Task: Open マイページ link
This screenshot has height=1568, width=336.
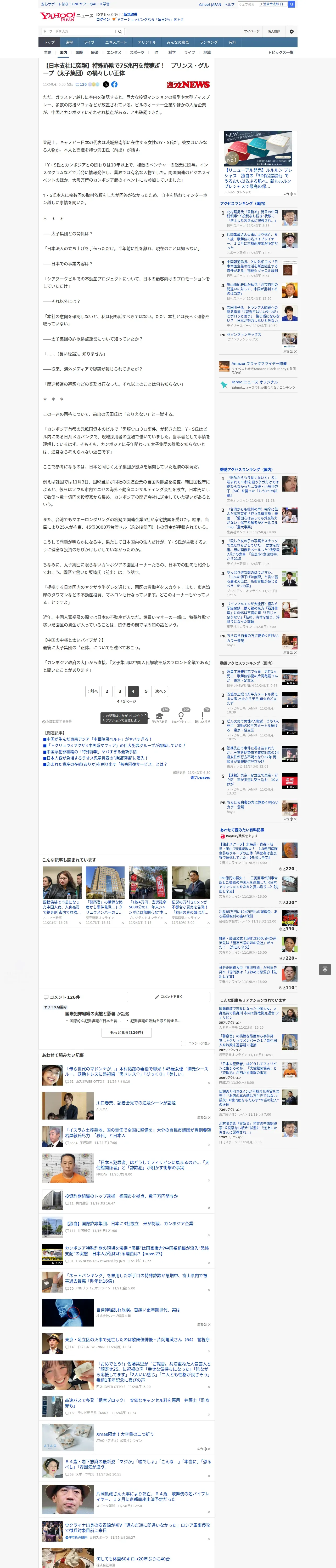Action: [252, 32]
